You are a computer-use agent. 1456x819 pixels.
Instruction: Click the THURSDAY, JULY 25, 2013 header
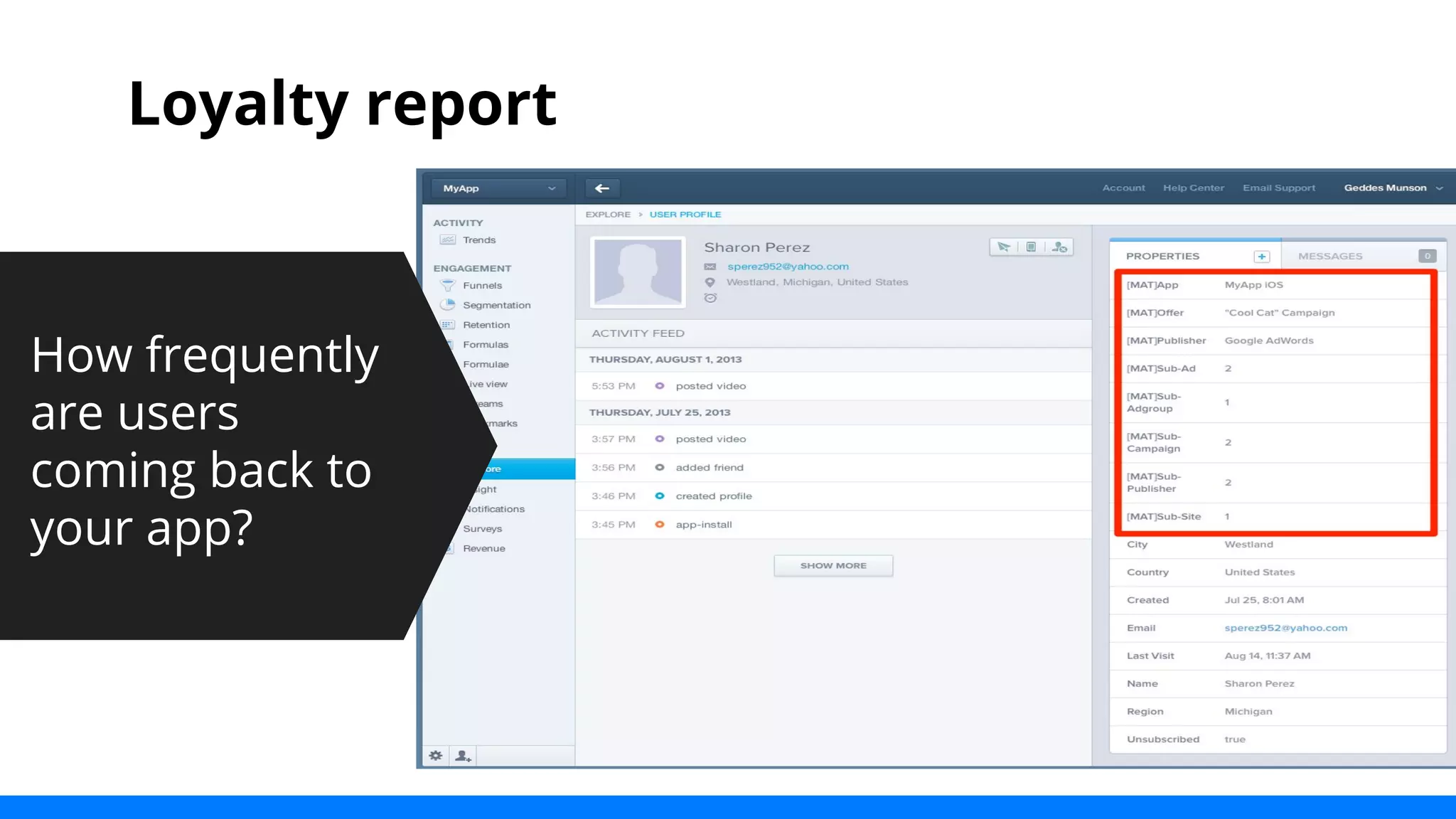click(x=660, y=412)
